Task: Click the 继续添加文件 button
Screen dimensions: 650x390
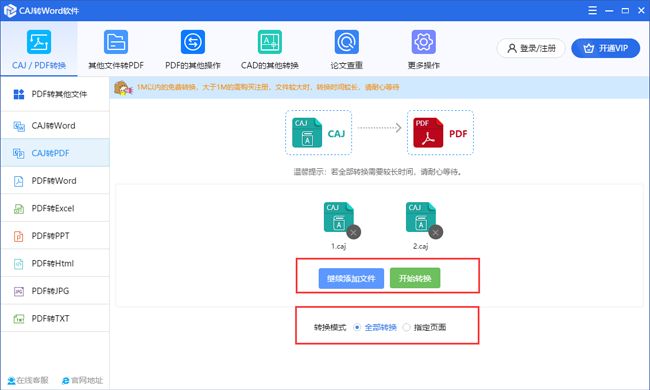Action: pos(351,278)
